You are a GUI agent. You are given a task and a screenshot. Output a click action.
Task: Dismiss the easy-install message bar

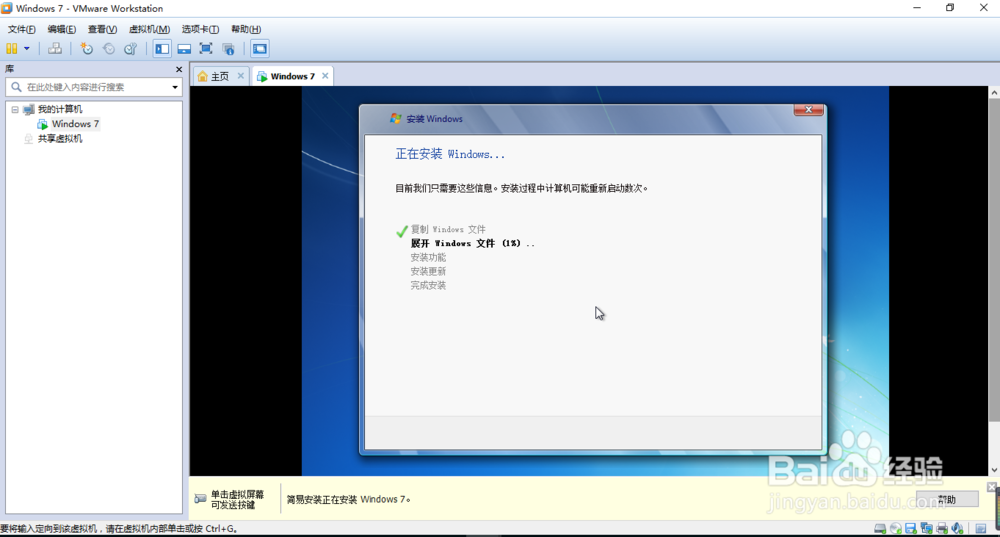pyautogui.click(x=992, y=487)
